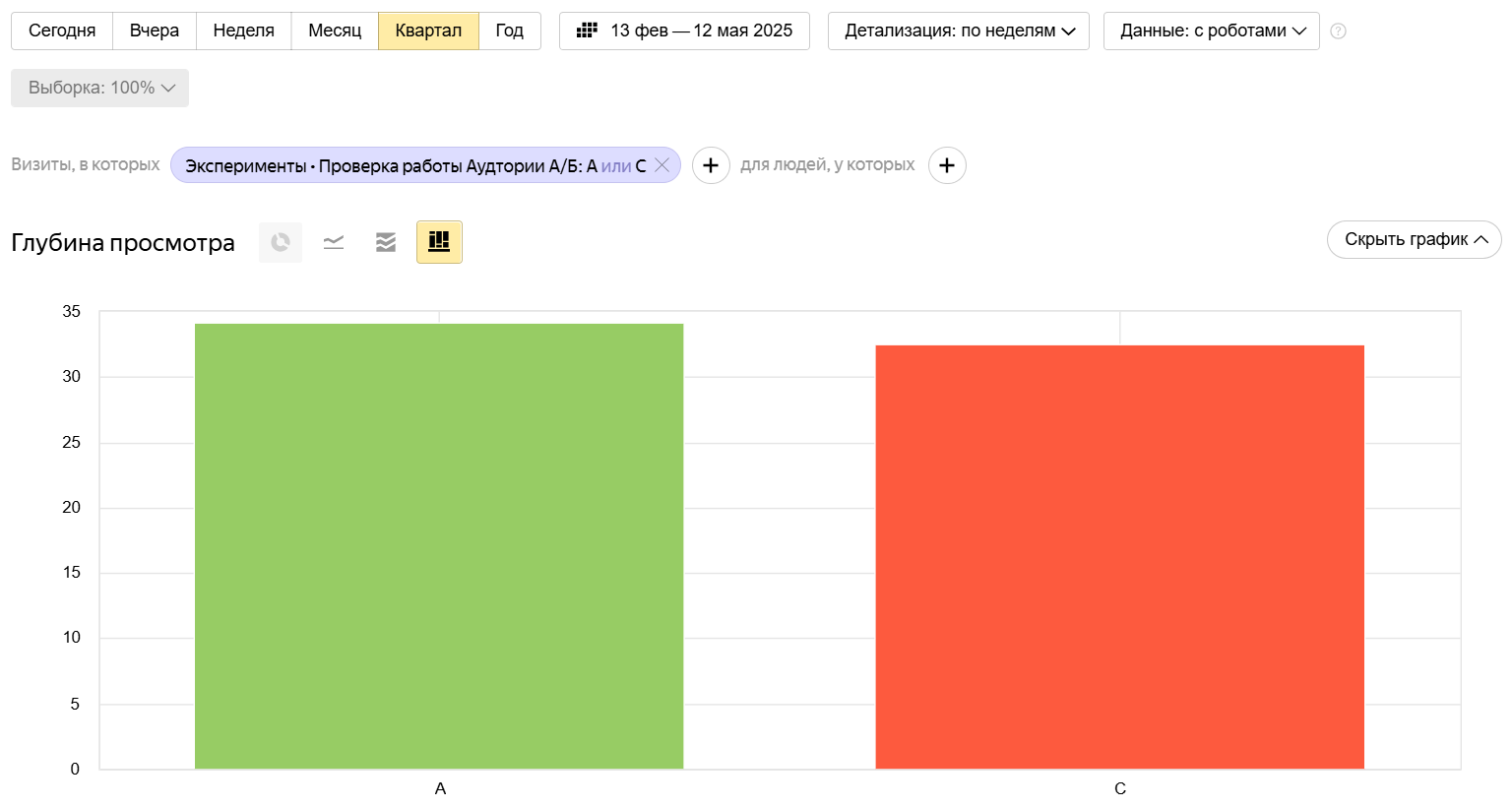Open the date range calendar picker

(684, 31)
